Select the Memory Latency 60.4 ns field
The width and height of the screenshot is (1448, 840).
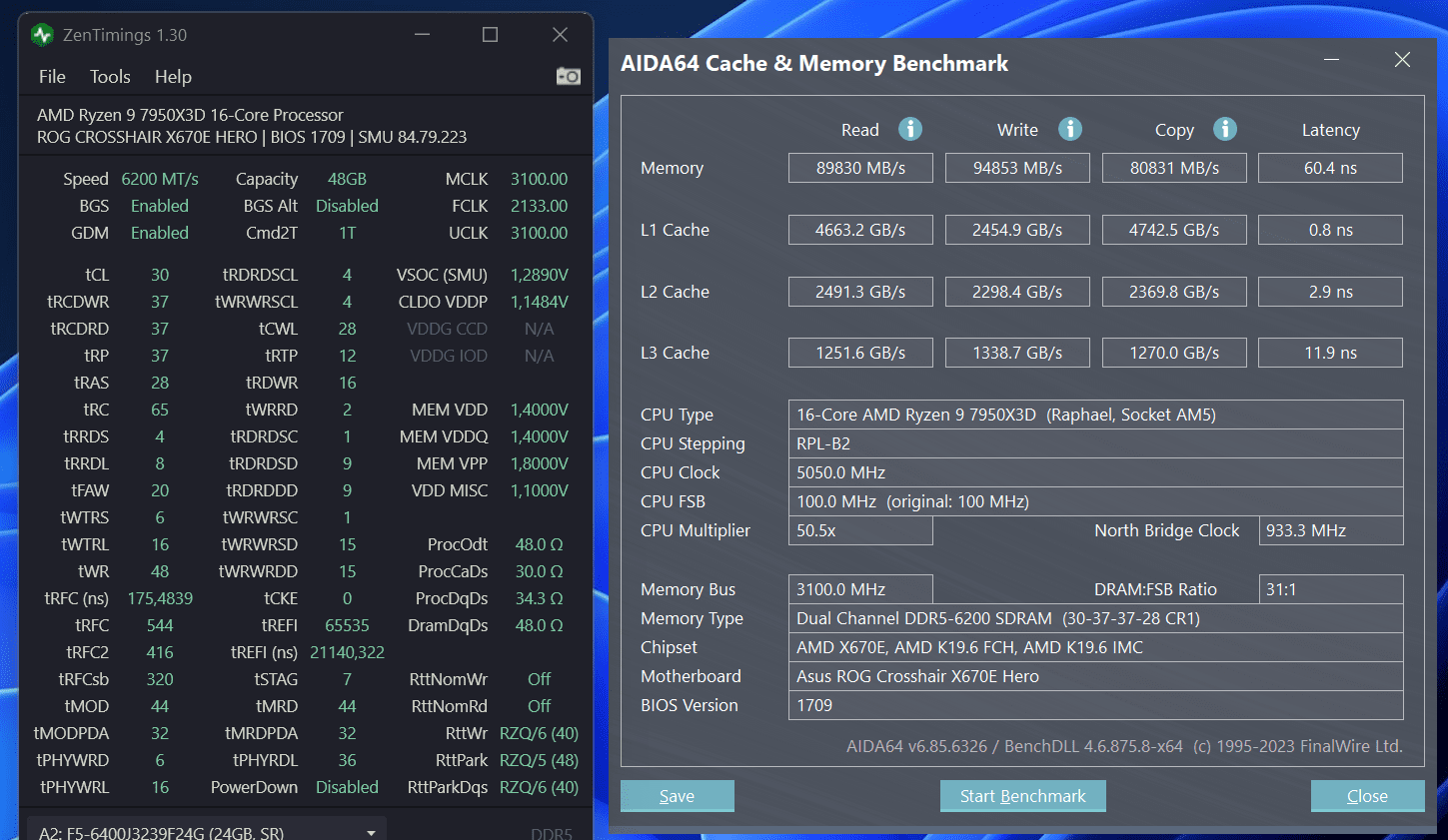[x=1330, y=168]
